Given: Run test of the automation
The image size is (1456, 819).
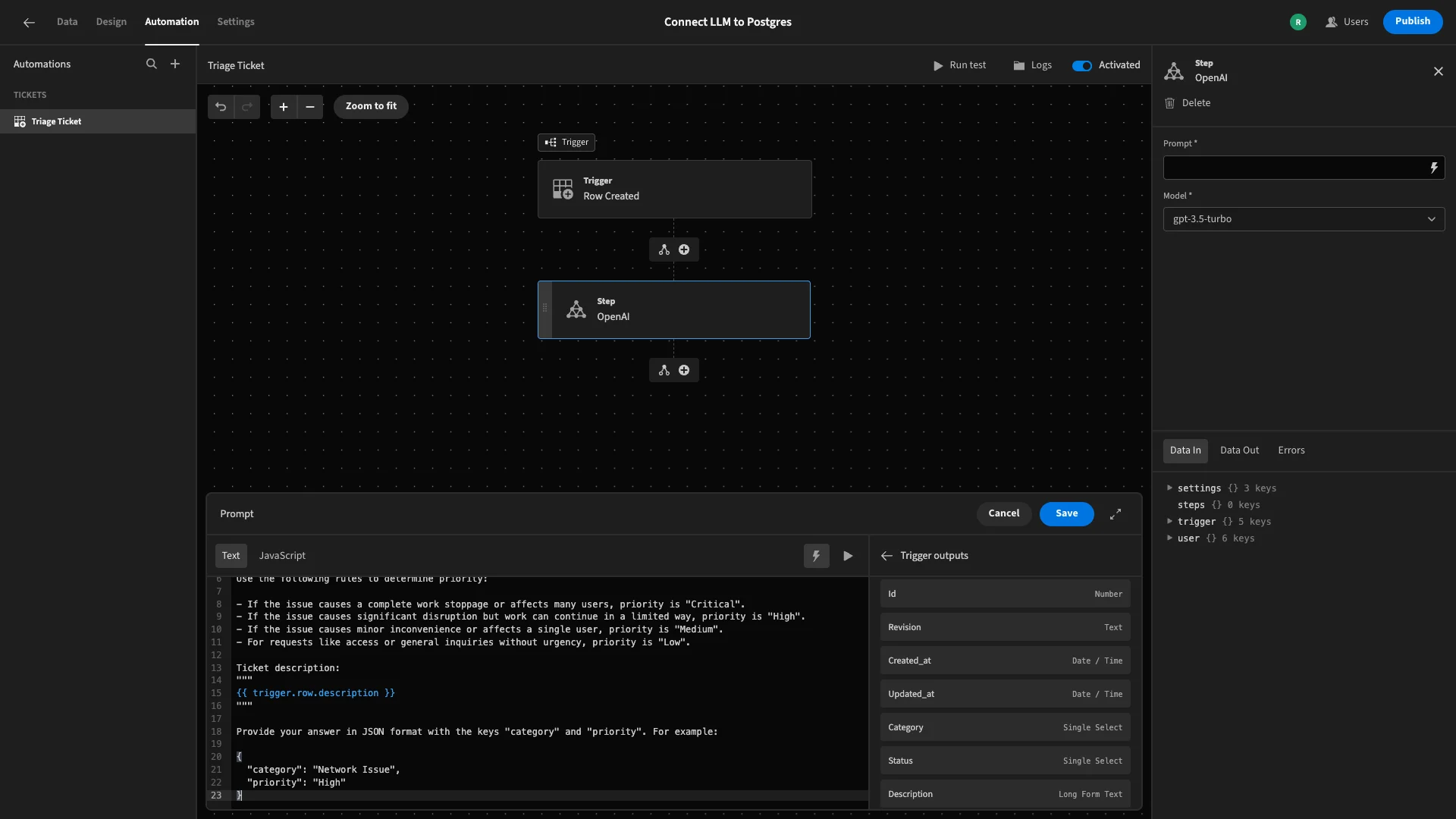Looking at the screenshot, I should [959, 65].
